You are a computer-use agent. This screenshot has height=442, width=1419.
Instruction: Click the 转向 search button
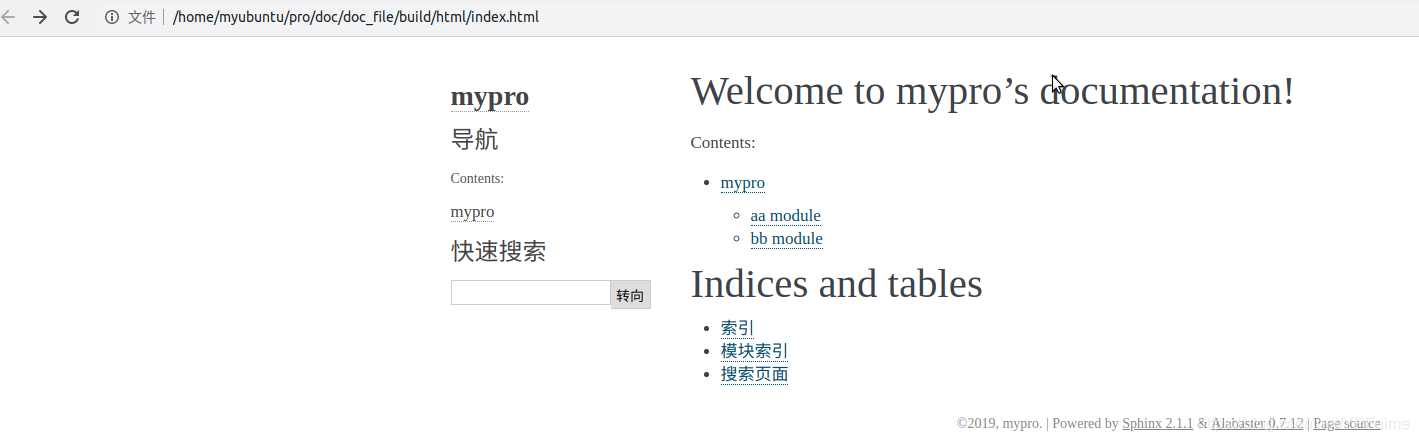pos(631,295)
